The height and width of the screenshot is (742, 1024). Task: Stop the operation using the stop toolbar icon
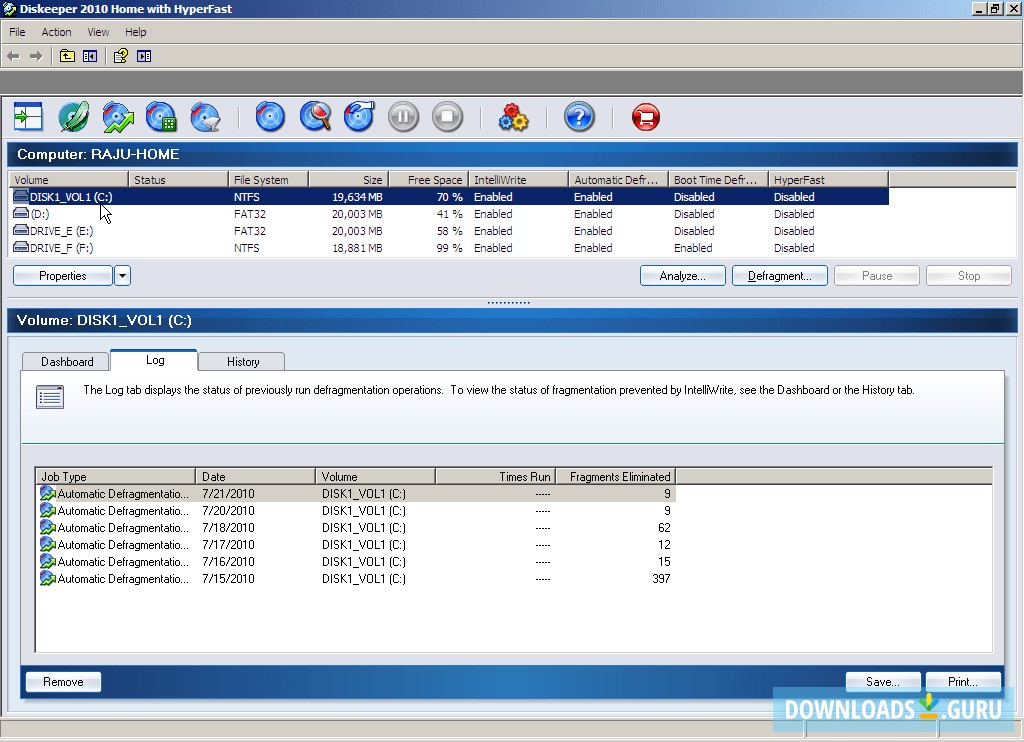447,116
